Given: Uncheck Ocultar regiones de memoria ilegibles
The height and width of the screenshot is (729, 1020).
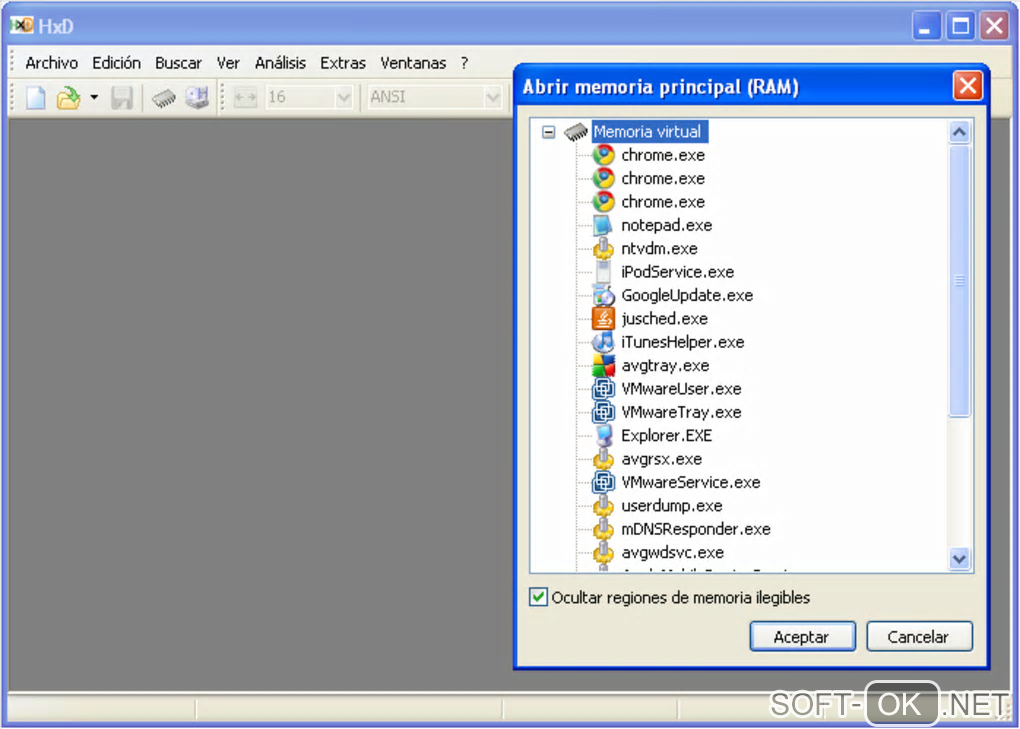Looking at the screenshot, I should pyautogui.click(x=538, y=597).
